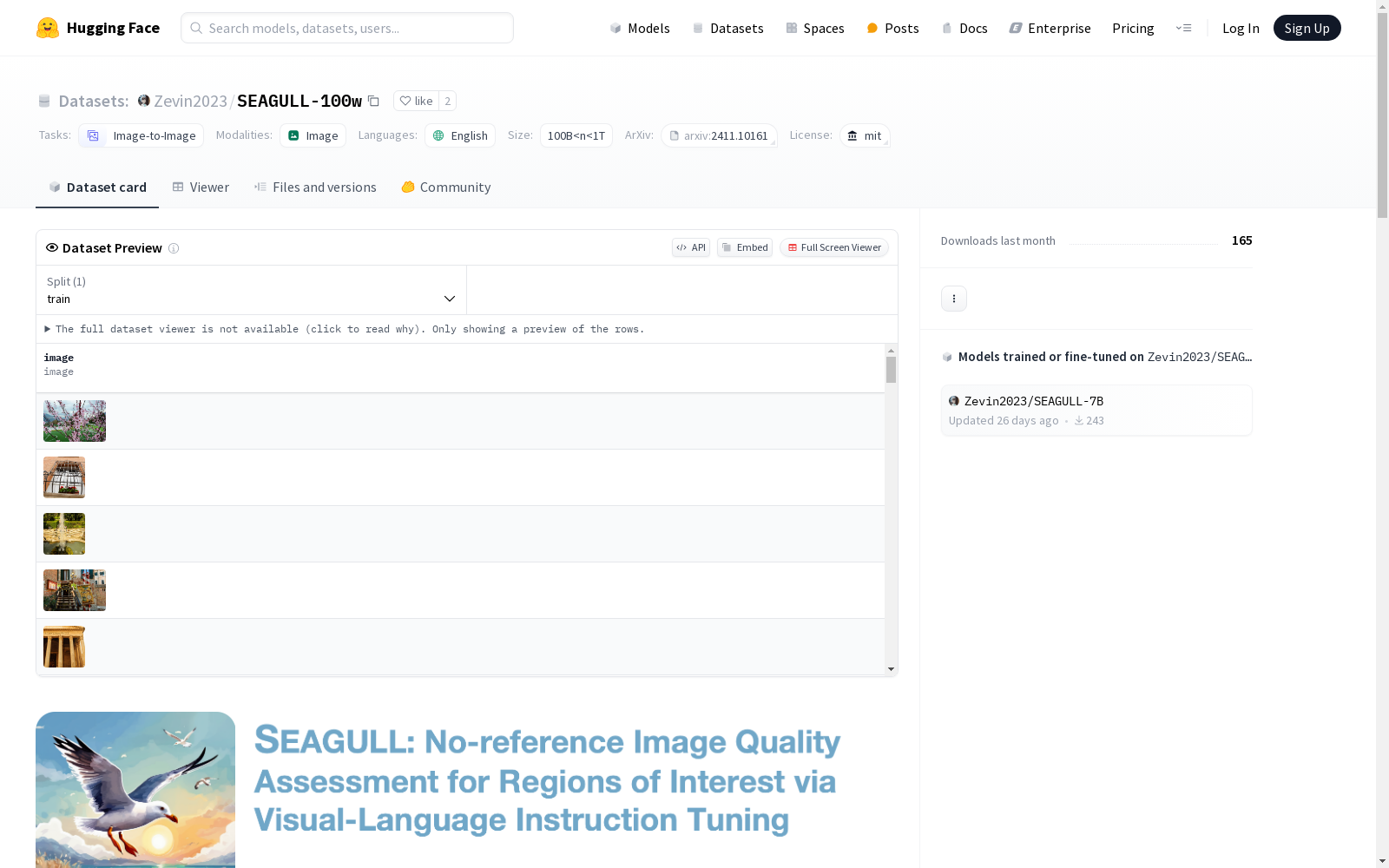This screenshot has height=868, width=1389.
Task: Click the English language tag
Action: point(460,135)
